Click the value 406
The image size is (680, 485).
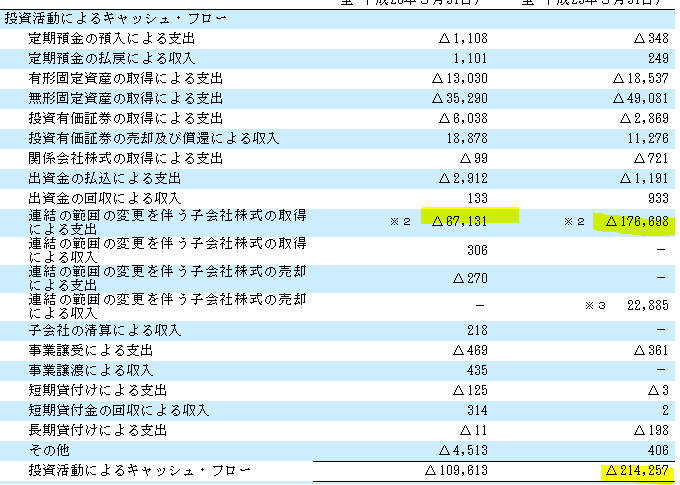pyautogui.click(x=658, y=450)
